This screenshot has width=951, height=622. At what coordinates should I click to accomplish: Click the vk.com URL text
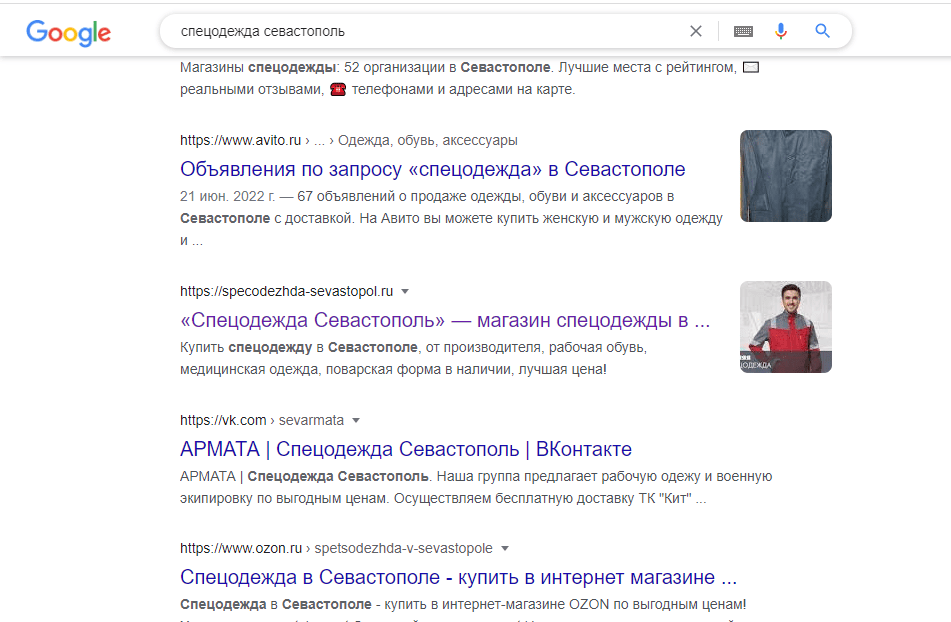(x=223, y=420)
